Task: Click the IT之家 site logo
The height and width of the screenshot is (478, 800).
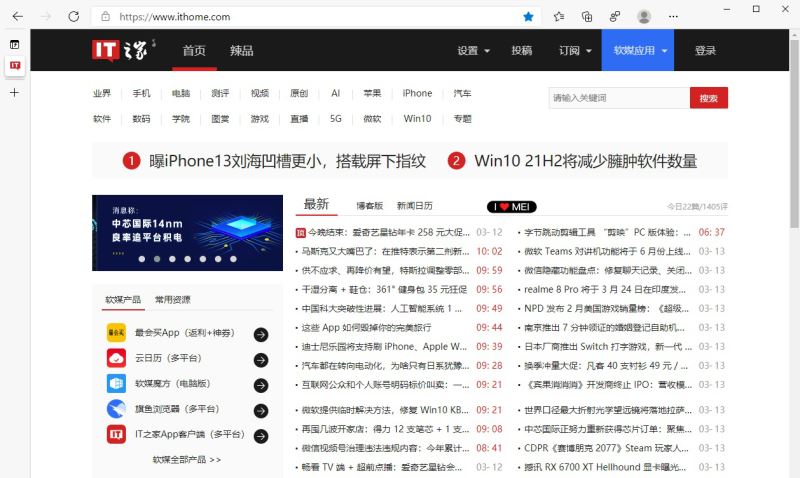Action: point(123,50)
